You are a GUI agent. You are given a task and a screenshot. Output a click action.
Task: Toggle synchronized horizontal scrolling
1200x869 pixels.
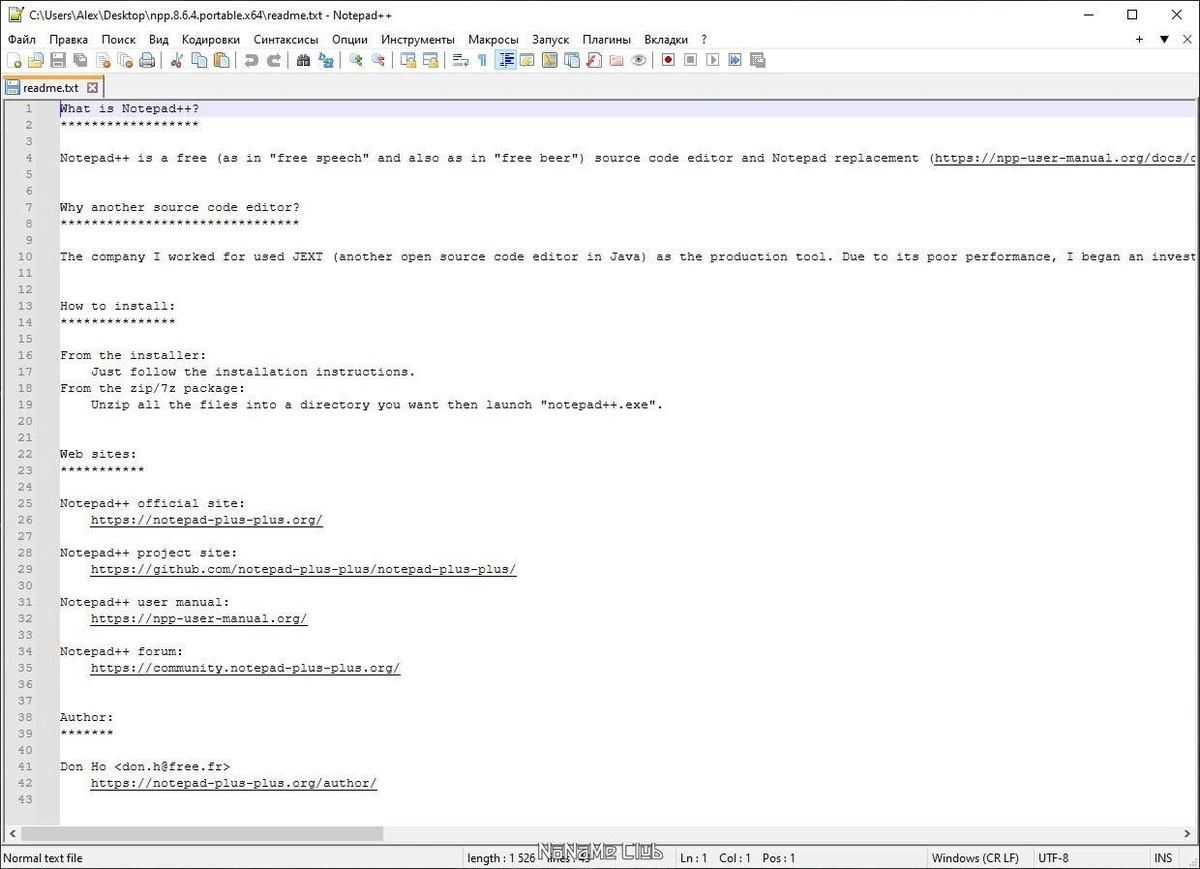430,60
